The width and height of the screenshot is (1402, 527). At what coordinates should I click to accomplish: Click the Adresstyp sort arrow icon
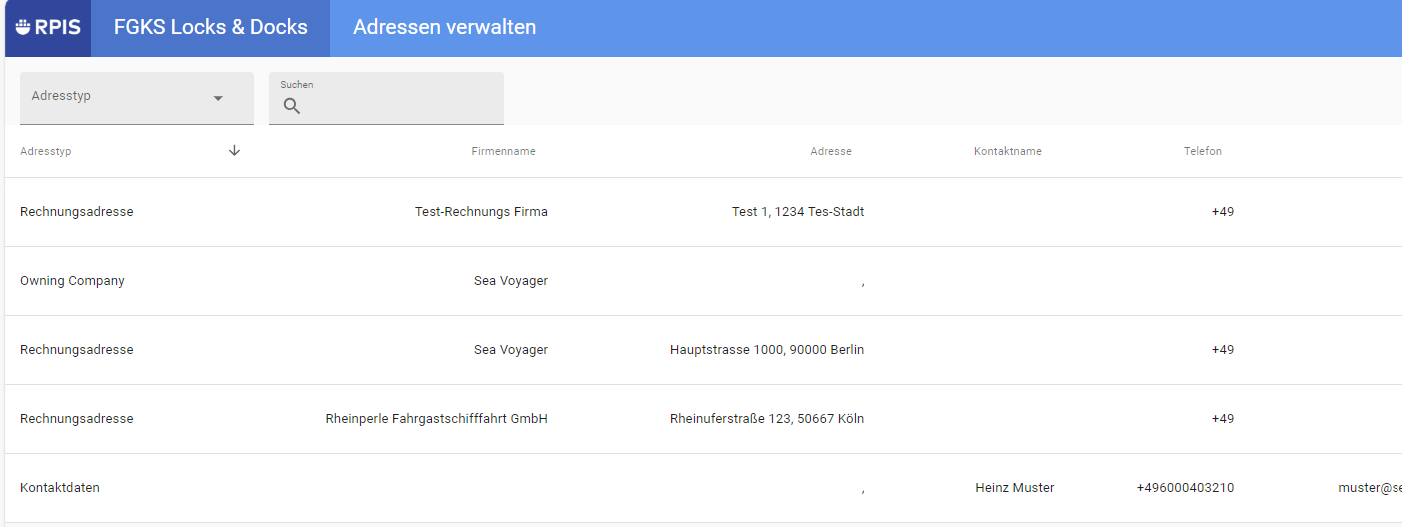[x=235, y=151]
